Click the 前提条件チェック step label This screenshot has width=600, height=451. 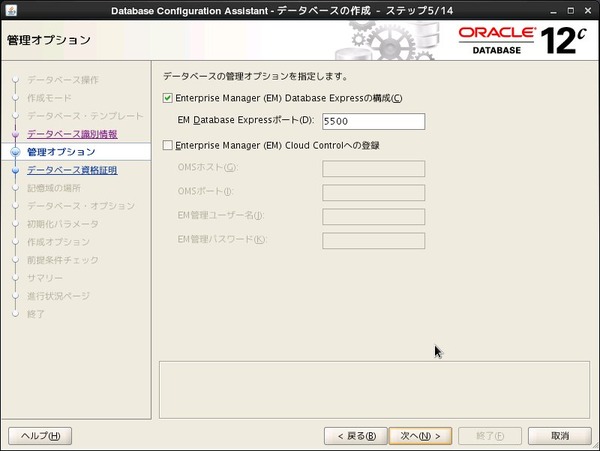63,260
